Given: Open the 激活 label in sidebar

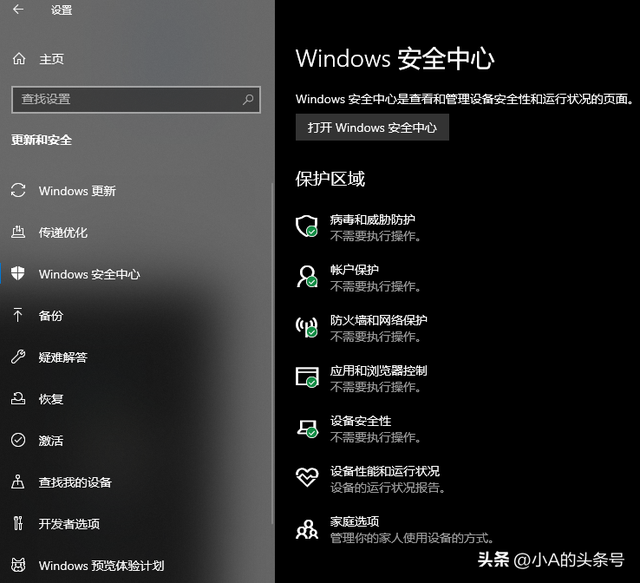Looking at the screenshot, I should 51,441.
